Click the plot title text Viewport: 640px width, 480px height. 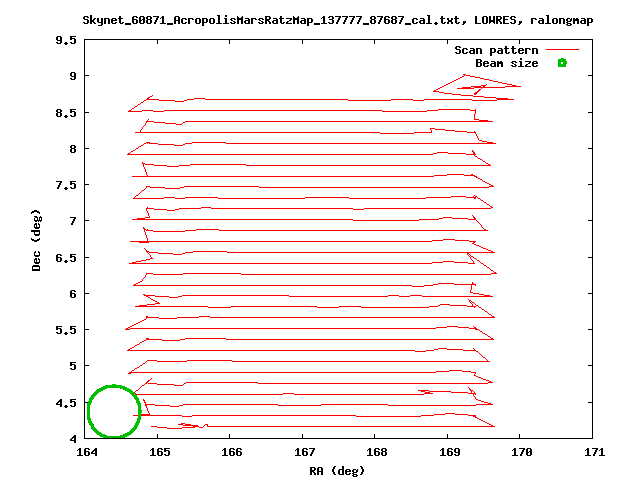click(x=338, y=20)
